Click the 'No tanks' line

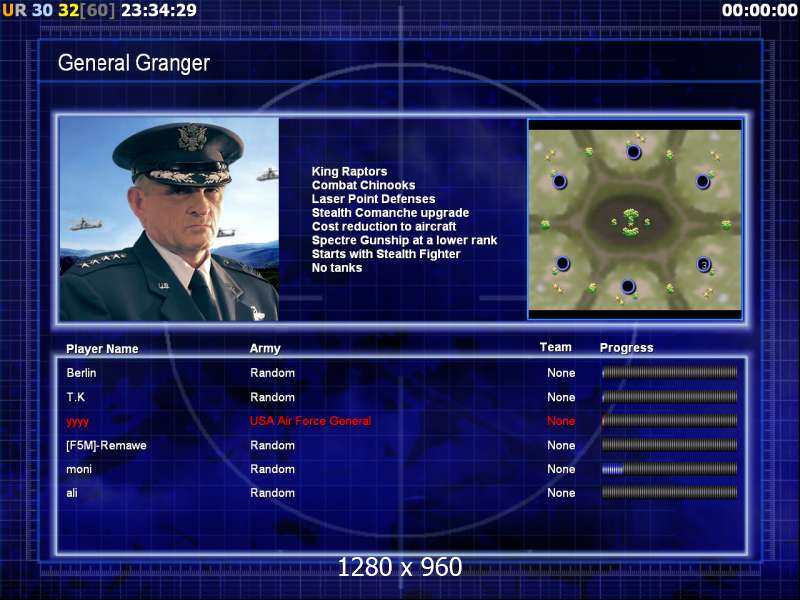[337, 268]
